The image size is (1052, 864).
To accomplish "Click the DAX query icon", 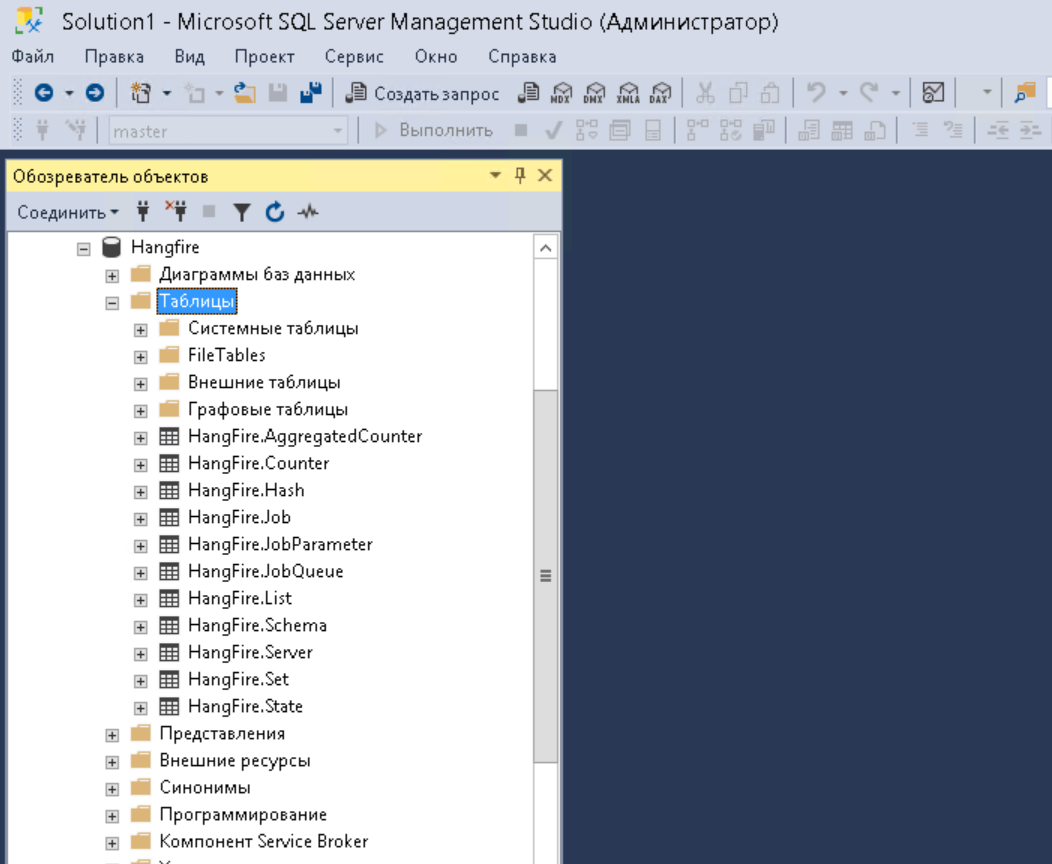I will 660,93.
